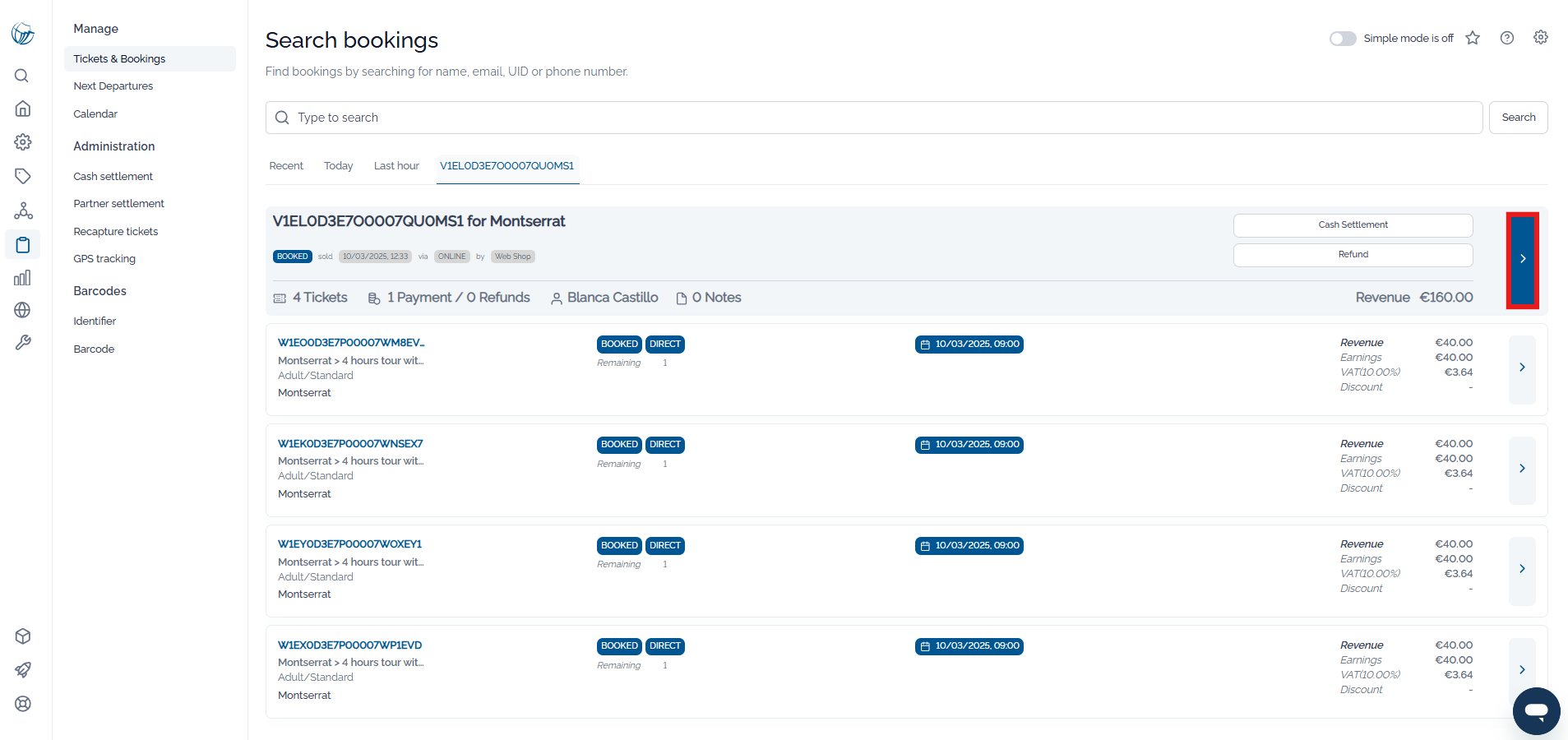Viewport: 1568px width, 740px height.
Task: Click the sold date 10/03/2025, 12:33 badge
Action: pyautogui.click(x=375, y=257)
